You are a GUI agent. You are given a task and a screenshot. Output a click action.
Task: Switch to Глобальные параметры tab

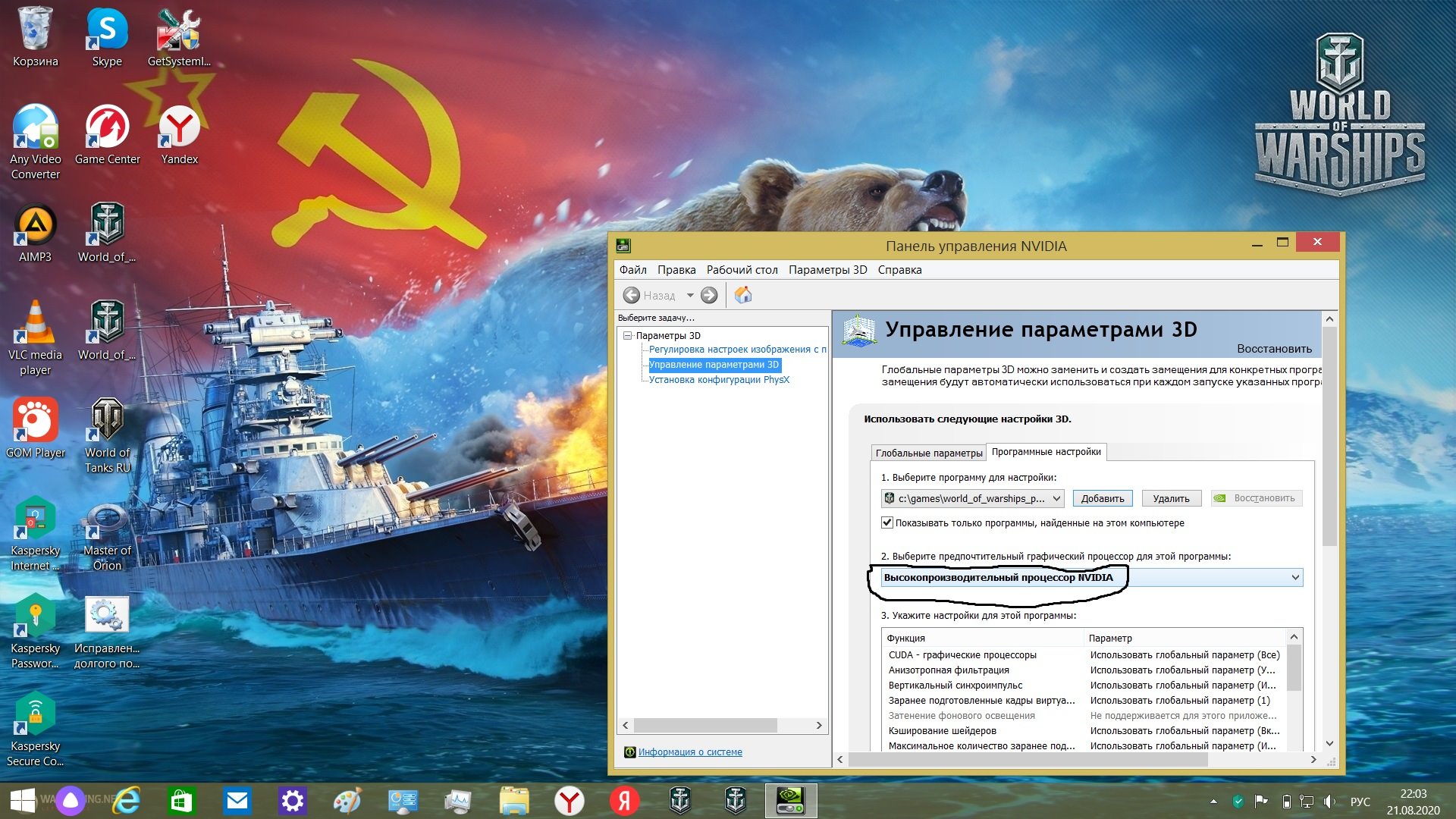pos(929,453)
